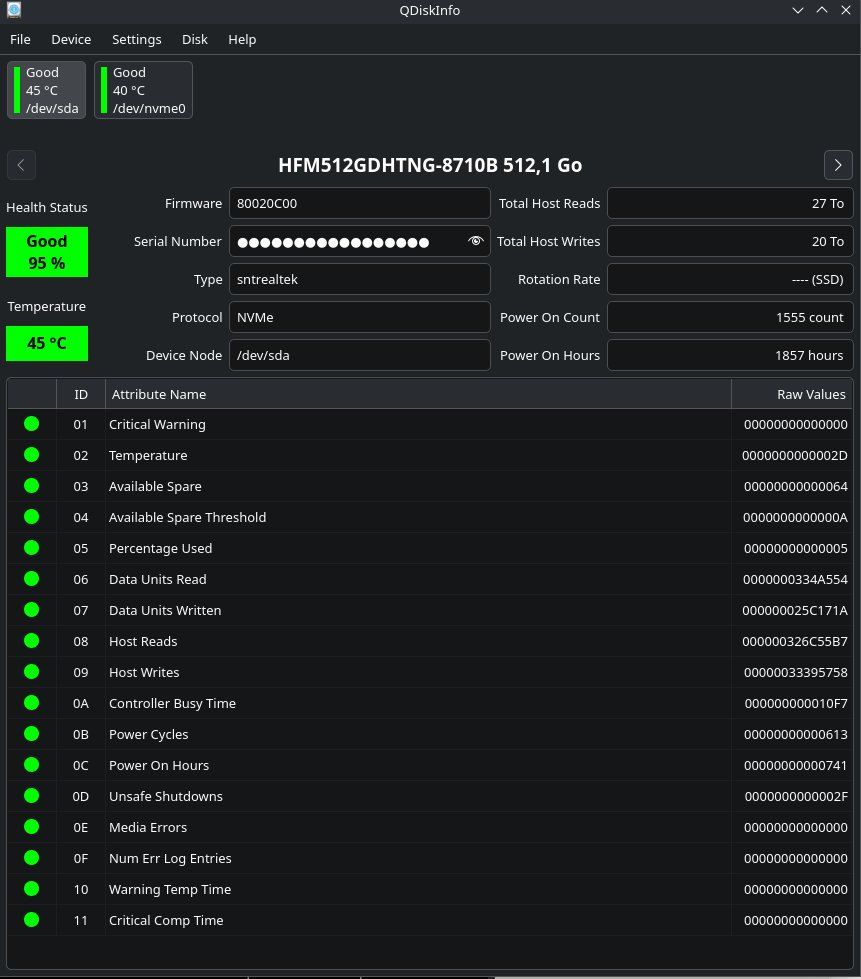The image size is (861, 979).
Task: Select the Warning Temp Time attribute name
Action: pos(170,889)
